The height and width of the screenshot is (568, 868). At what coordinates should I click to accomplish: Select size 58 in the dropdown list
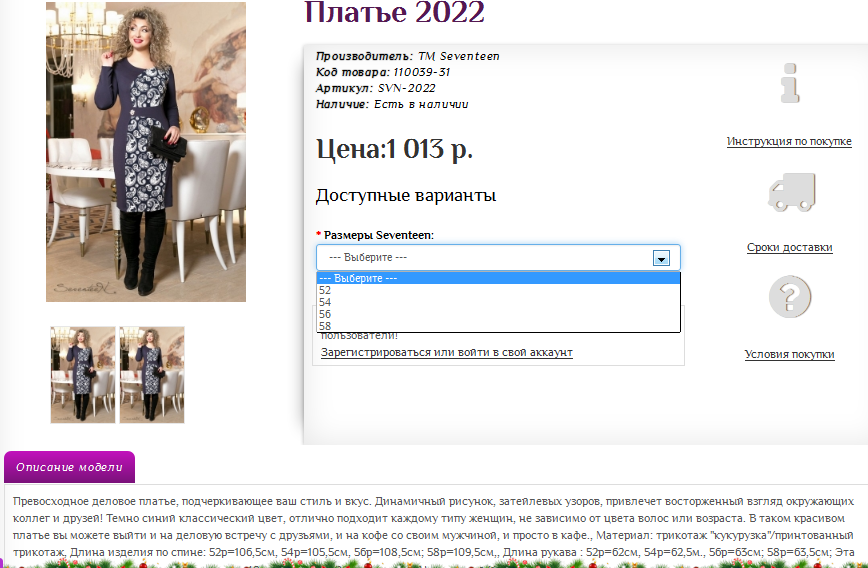pos(498,326)
